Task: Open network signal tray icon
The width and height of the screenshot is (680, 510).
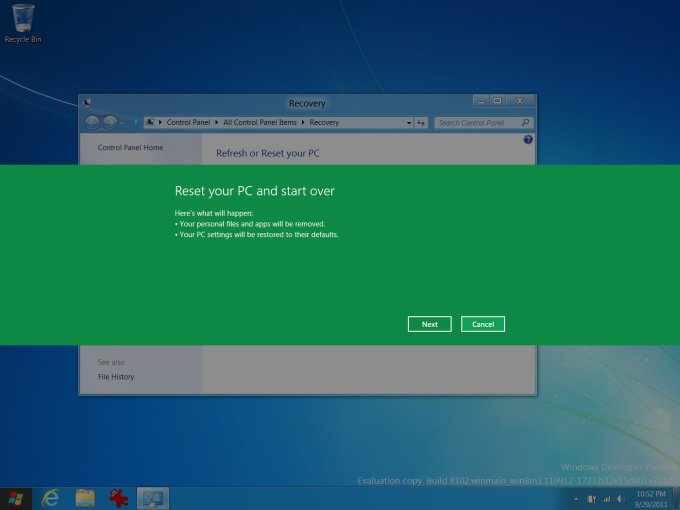Action: point(606,499)
